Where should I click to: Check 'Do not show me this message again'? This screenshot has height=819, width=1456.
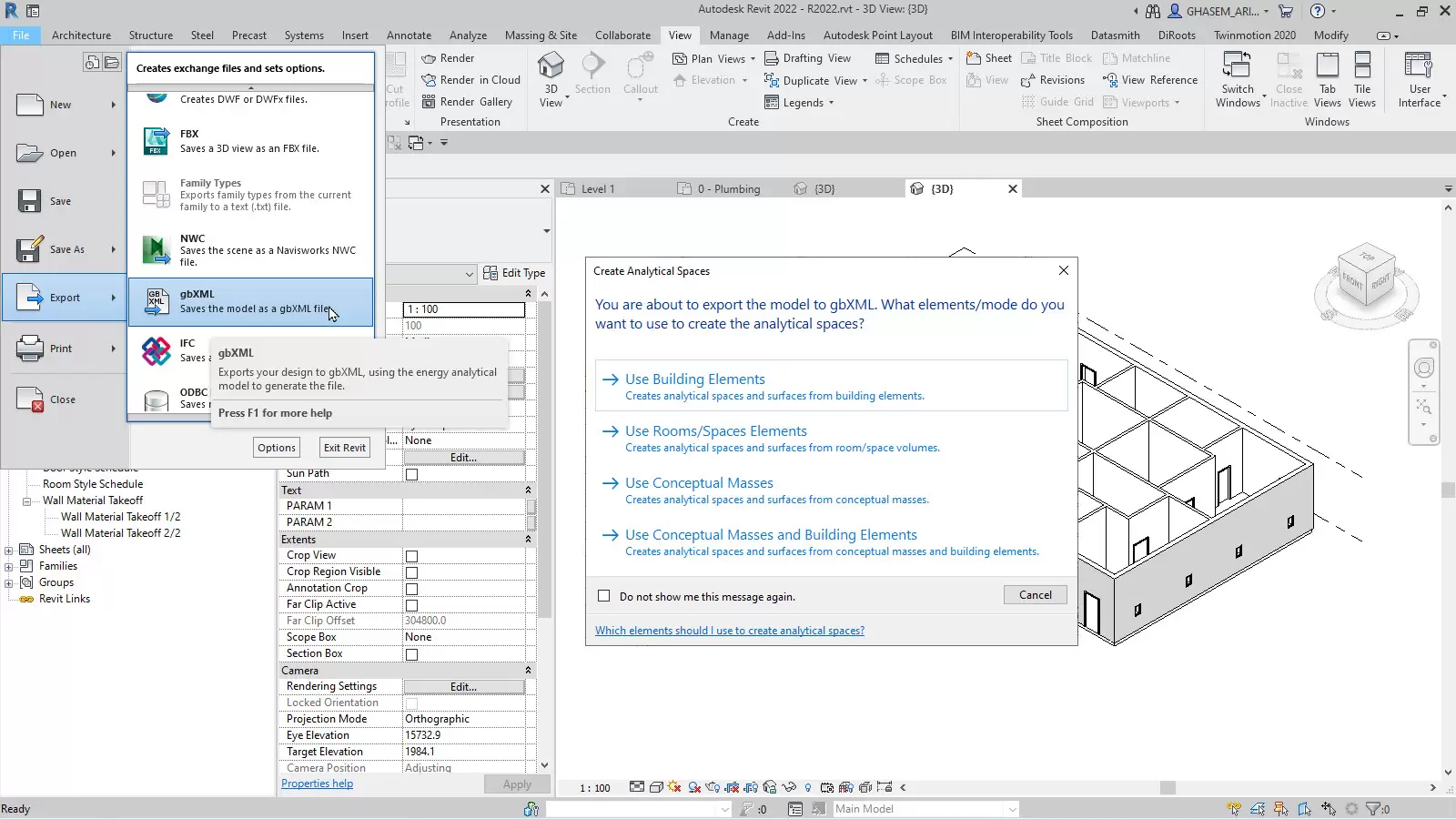click(x=604, y=596)
